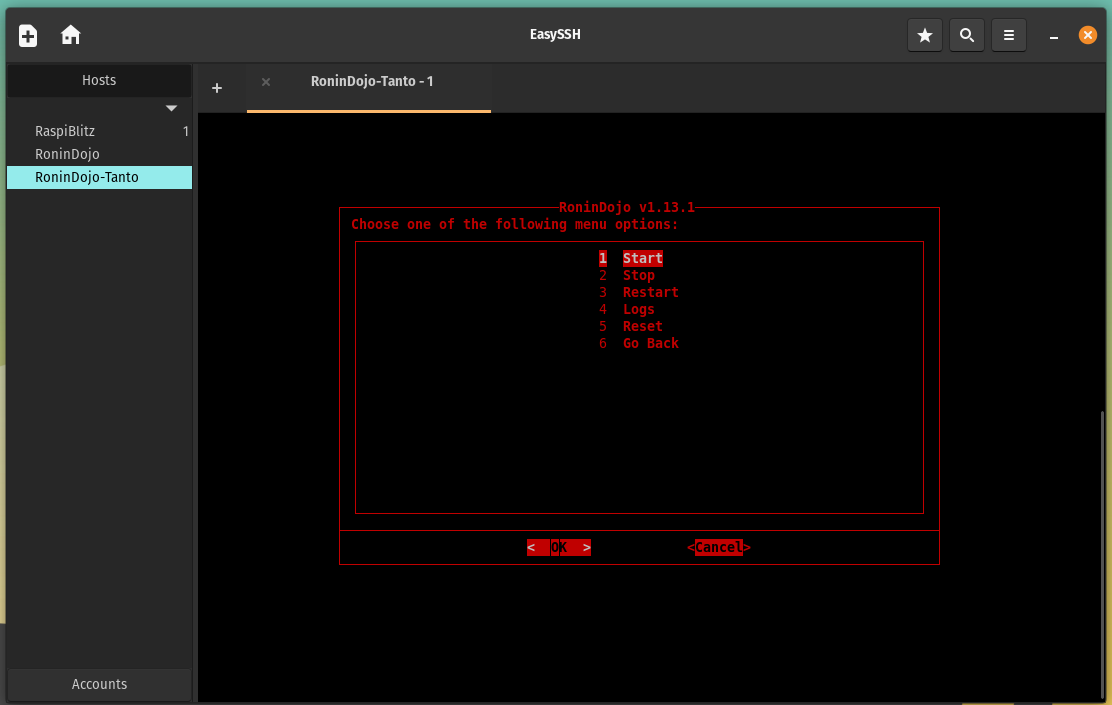1112x705 pixels.
Task: Select the RoninDojo-Tanto host
Action: [99, 177]
